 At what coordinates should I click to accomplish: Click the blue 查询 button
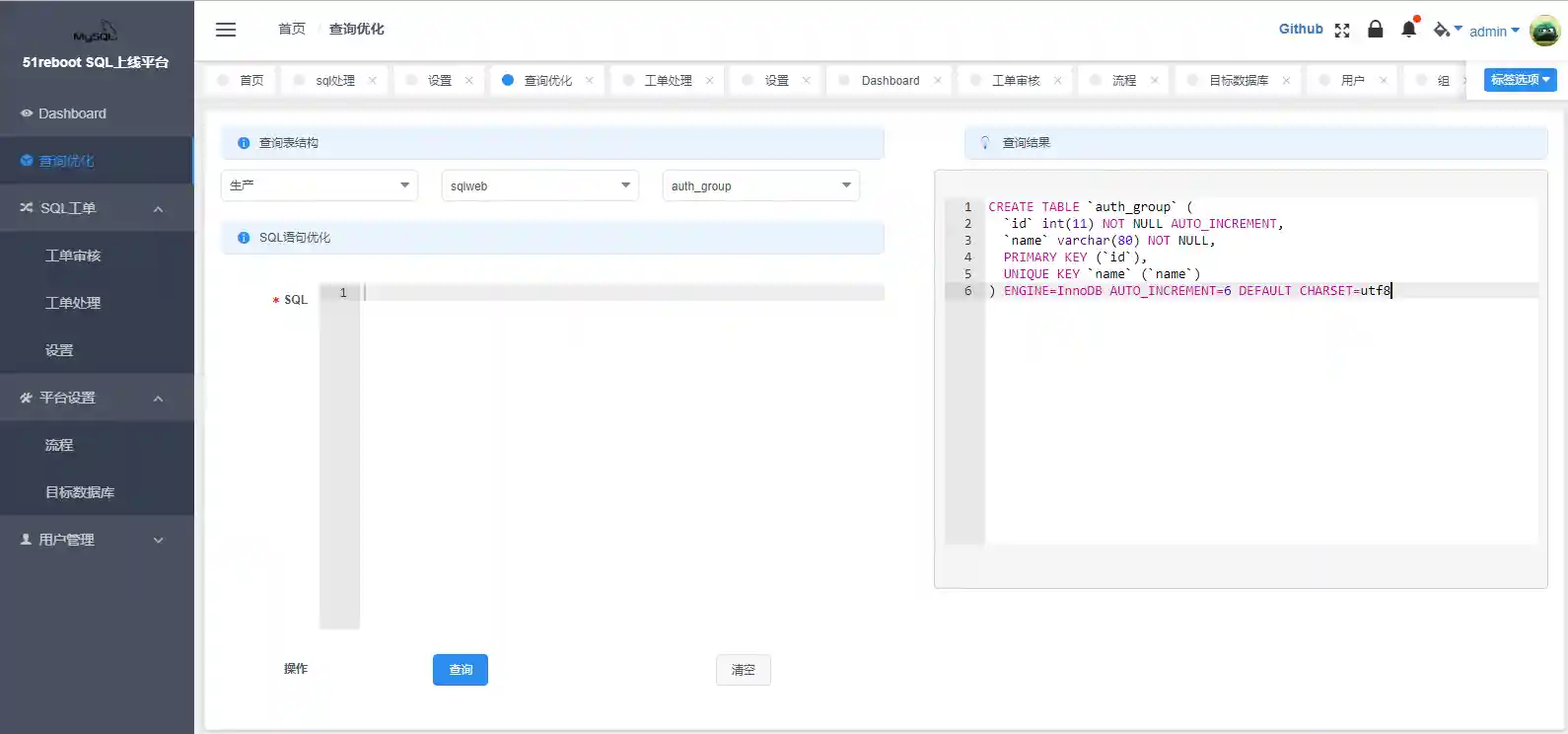461,670
